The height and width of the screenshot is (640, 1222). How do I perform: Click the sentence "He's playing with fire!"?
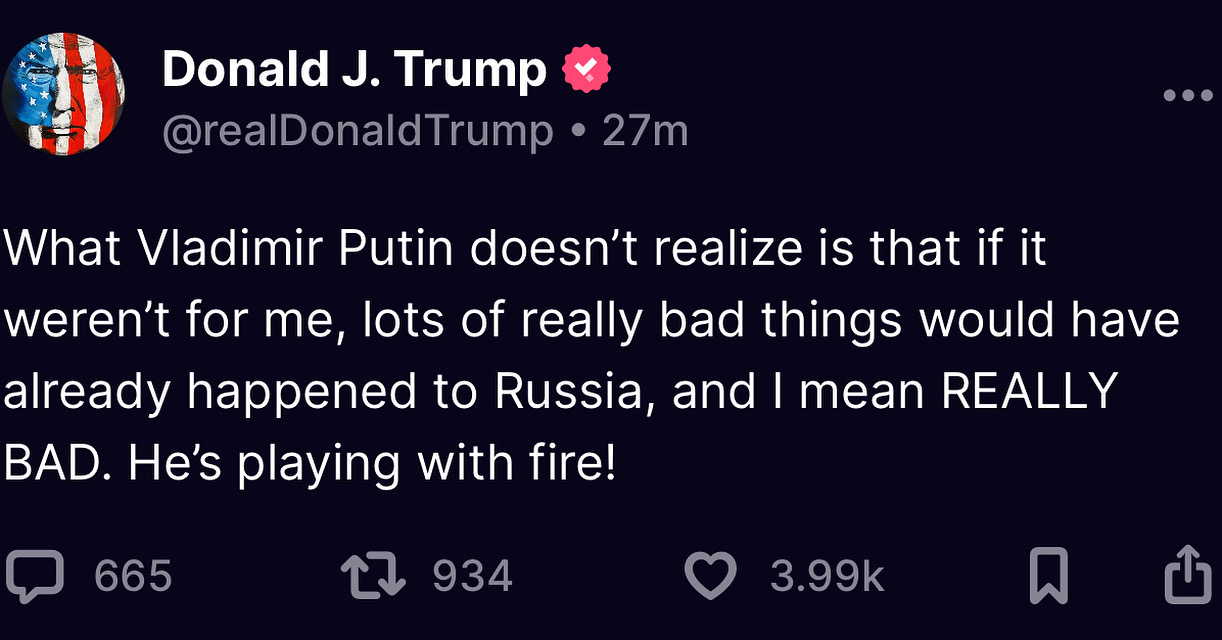pyautogui.click(x=374, y=462)
